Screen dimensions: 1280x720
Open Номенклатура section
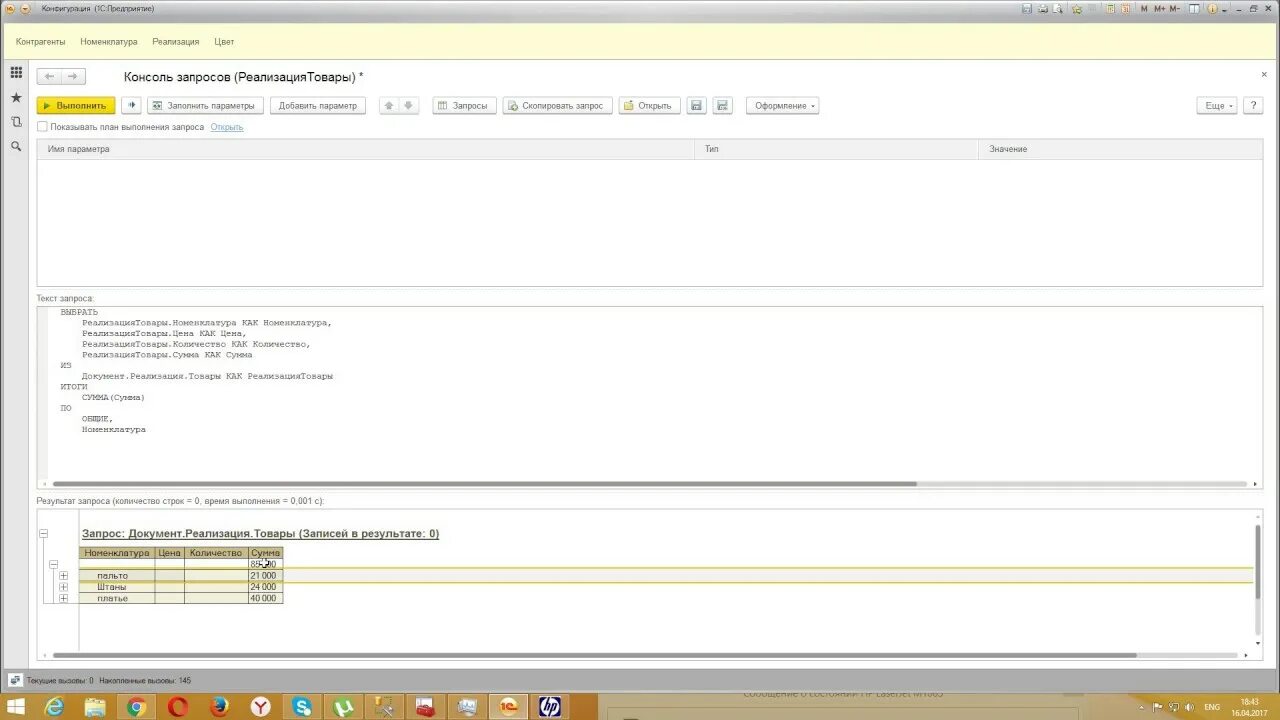109,42
